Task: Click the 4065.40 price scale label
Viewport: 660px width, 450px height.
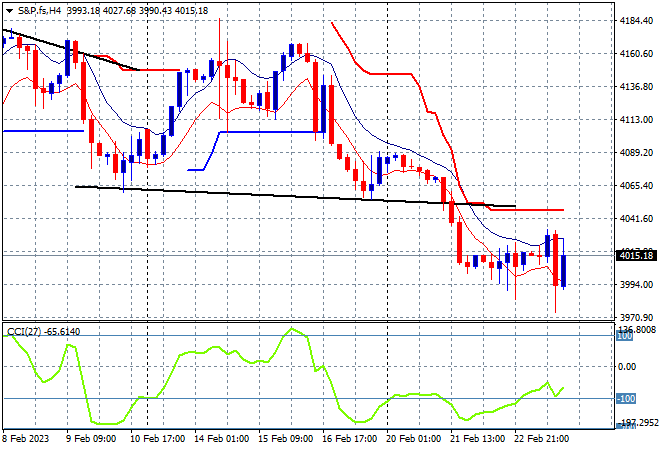Action: pos(636,185)
